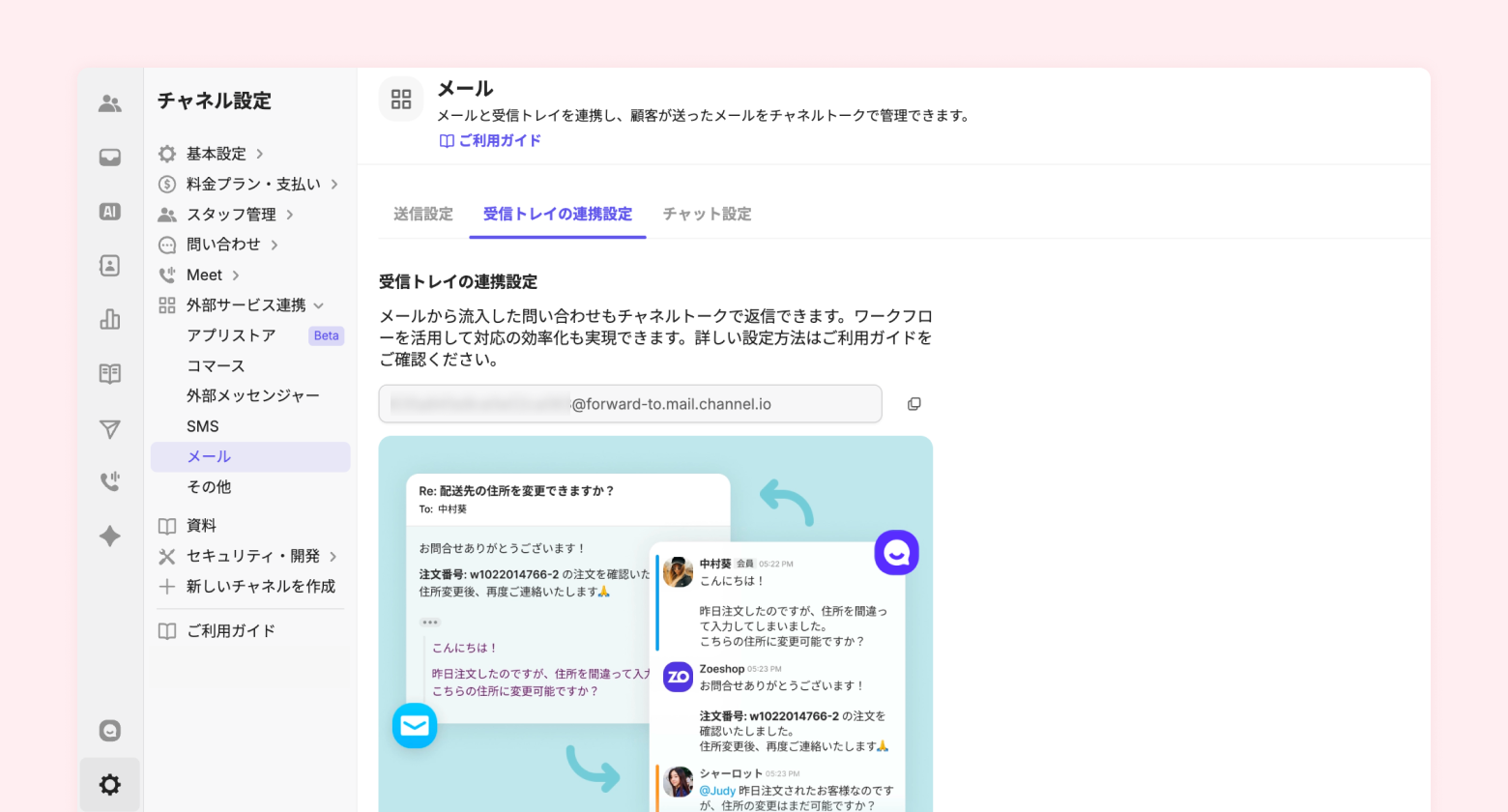Screen dimensions: 1508x812
Task: Expand the Meet chevron
Action: point(236,275)
